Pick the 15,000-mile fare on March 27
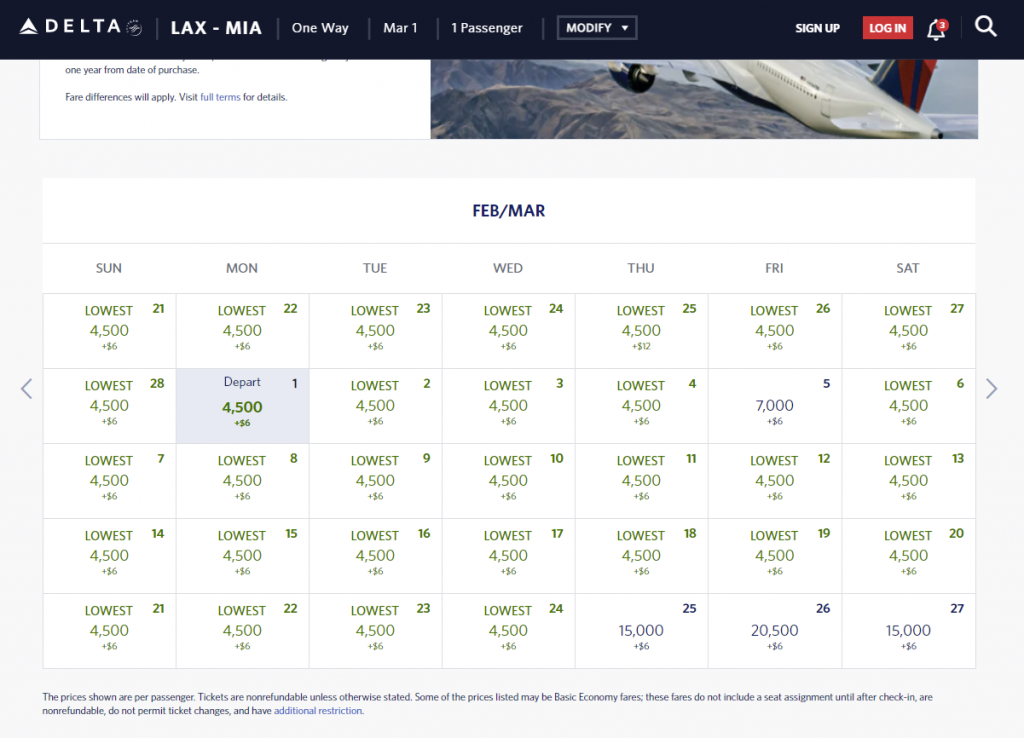 click(x=907, y=630)
